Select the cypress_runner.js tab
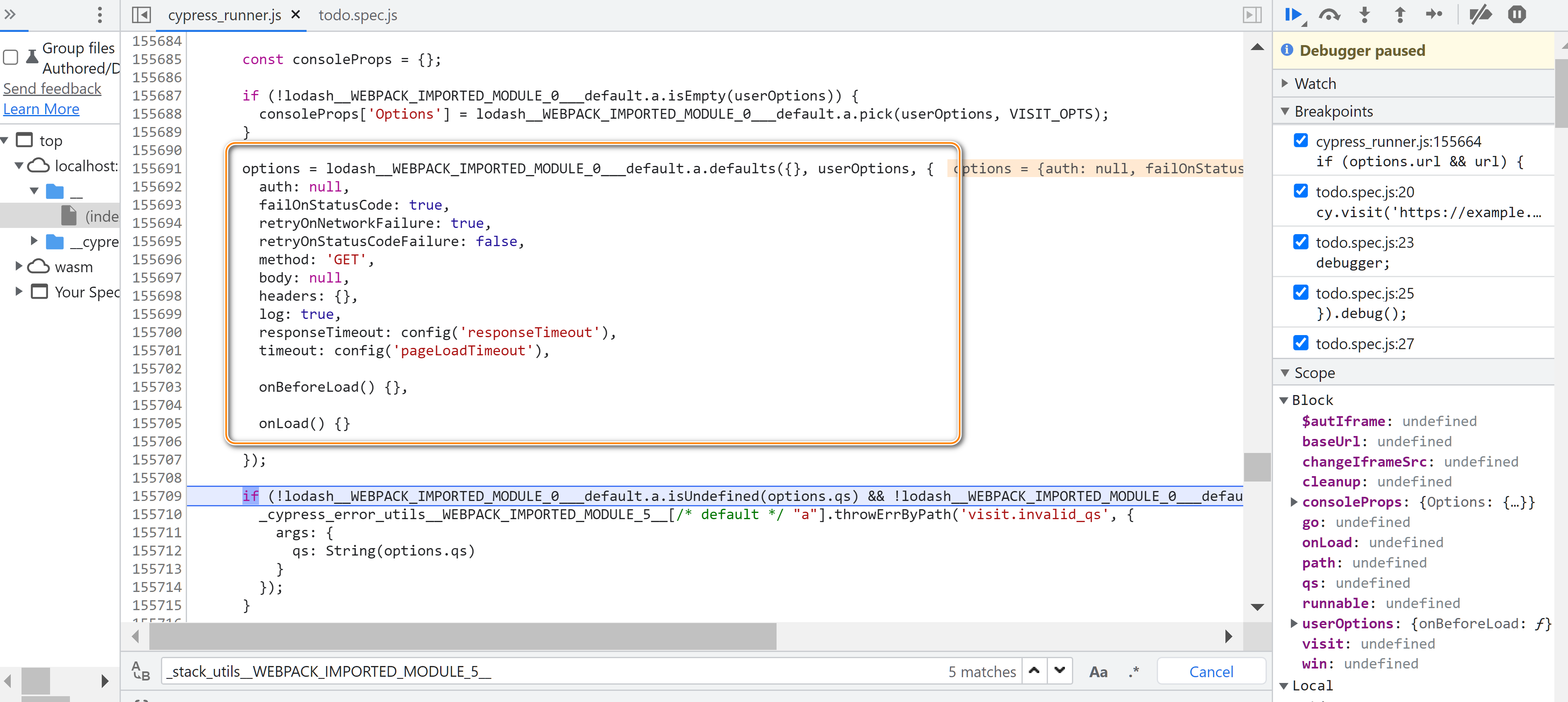The width and height of the screenshot is (1568, 702). click(x=224, y=15)
